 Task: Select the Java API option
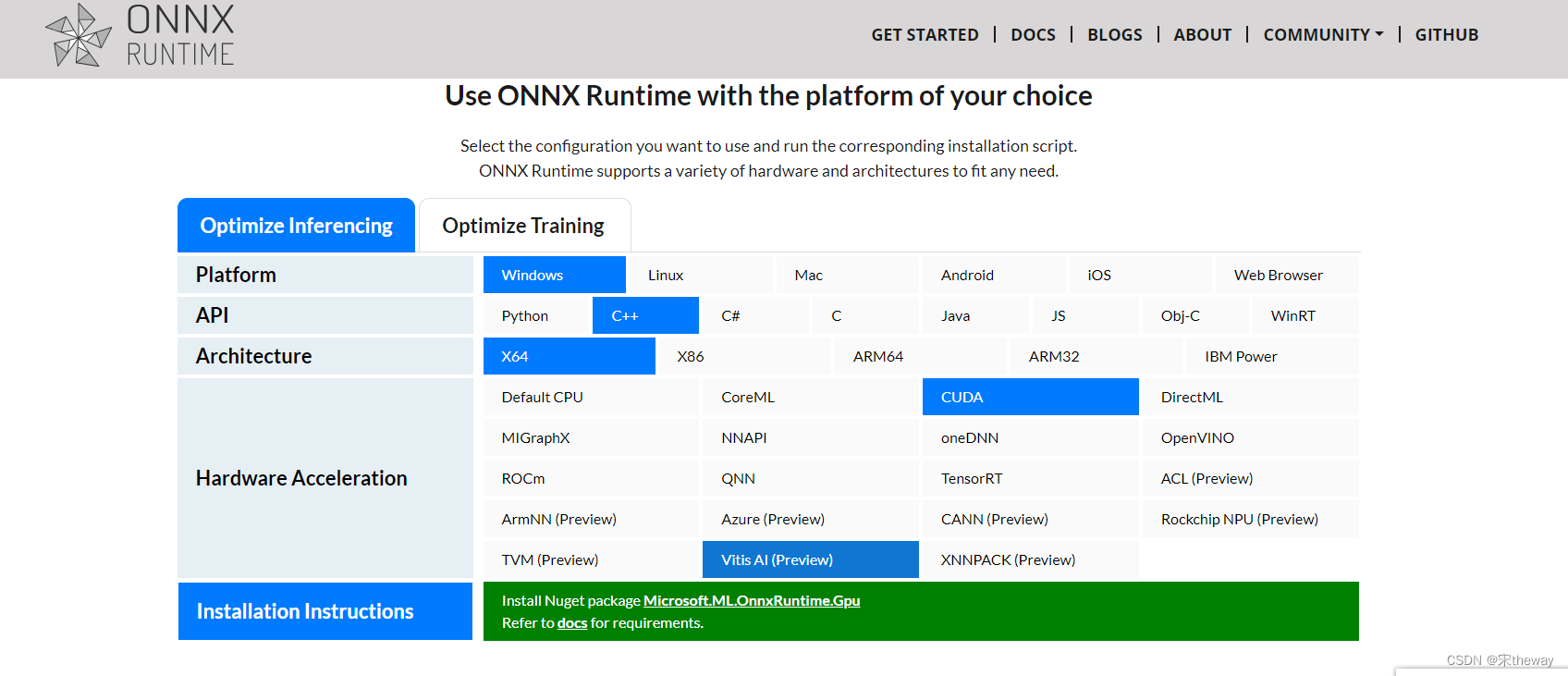coord(975,315)
